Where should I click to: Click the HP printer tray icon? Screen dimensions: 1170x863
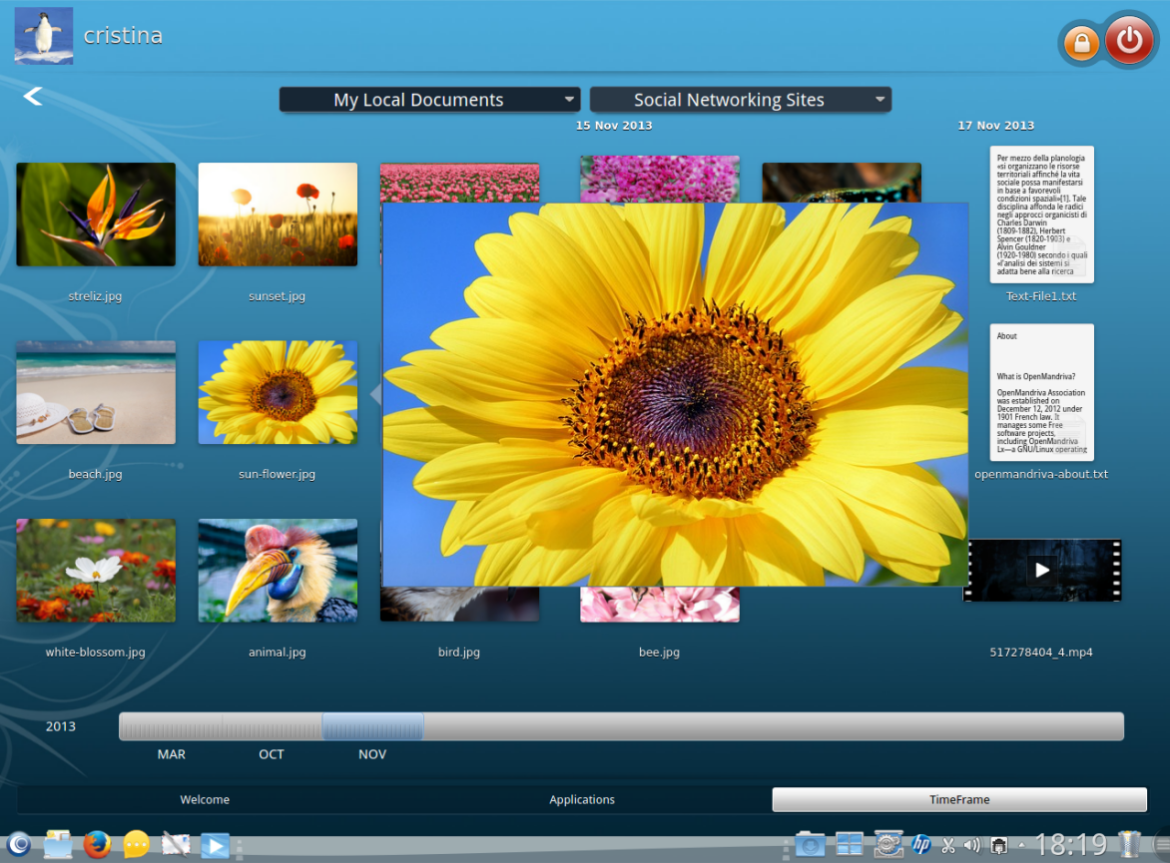pos(921,845)
